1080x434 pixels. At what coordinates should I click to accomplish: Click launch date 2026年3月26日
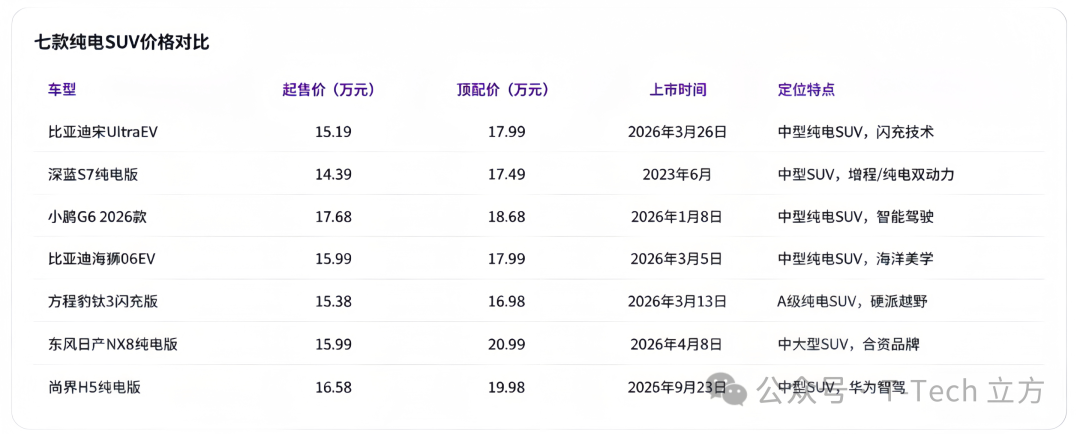coord(677,132)
